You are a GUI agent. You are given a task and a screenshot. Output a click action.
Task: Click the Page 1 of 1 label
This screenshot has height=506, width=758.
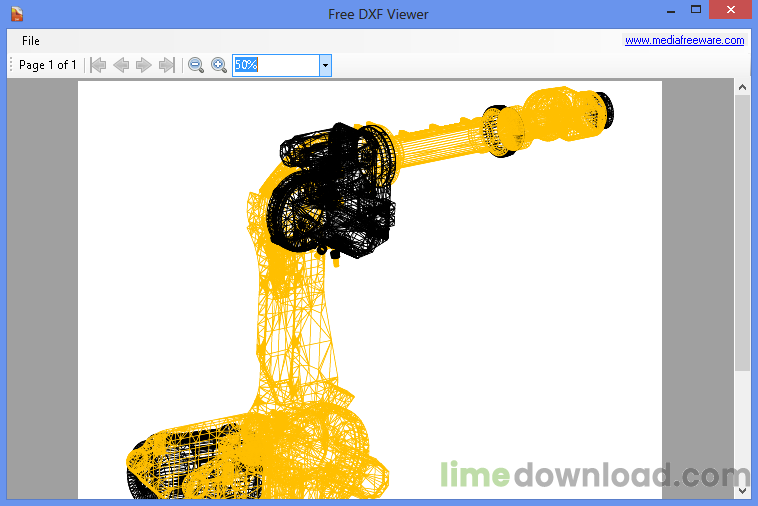click(x=47, y=65)
